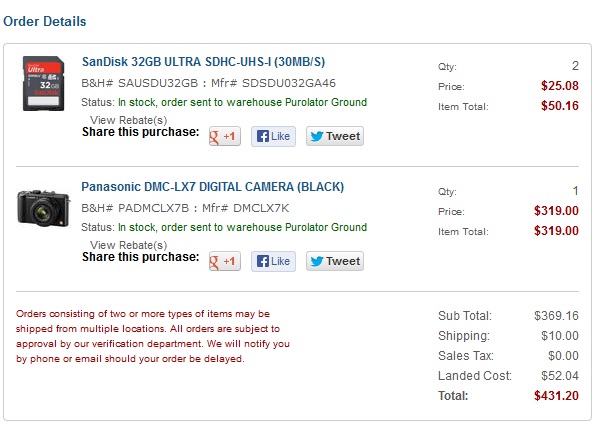Click Facebook Like button for SanDisk card

tap(273, 136)
